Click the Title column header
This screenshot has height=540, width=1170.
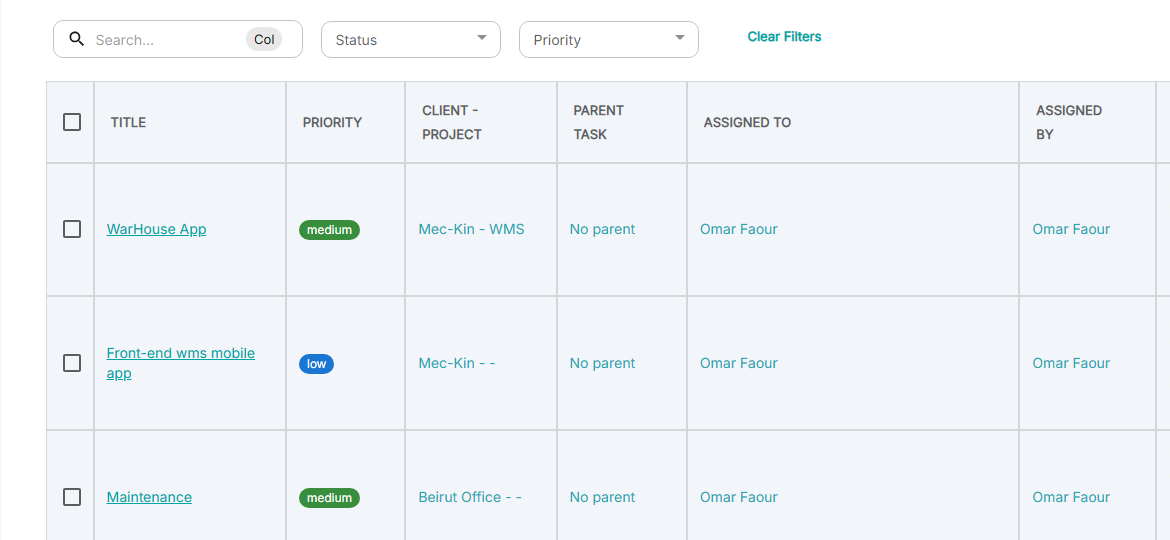point(128,122)
